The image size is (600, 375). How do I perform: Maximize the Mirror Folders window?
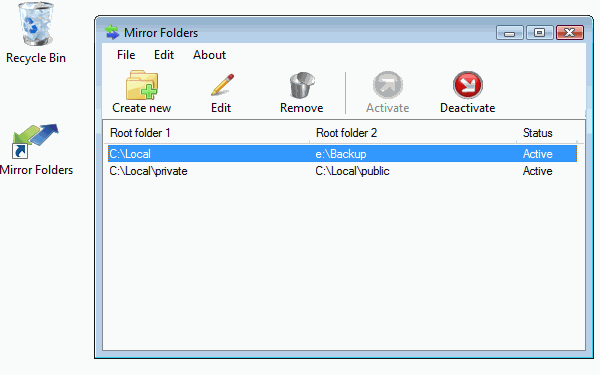[x=540, y=33]
